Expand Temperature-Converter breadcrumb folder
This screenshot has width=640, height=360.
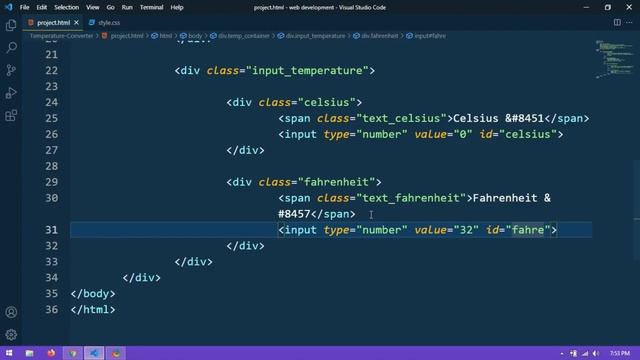62,36
